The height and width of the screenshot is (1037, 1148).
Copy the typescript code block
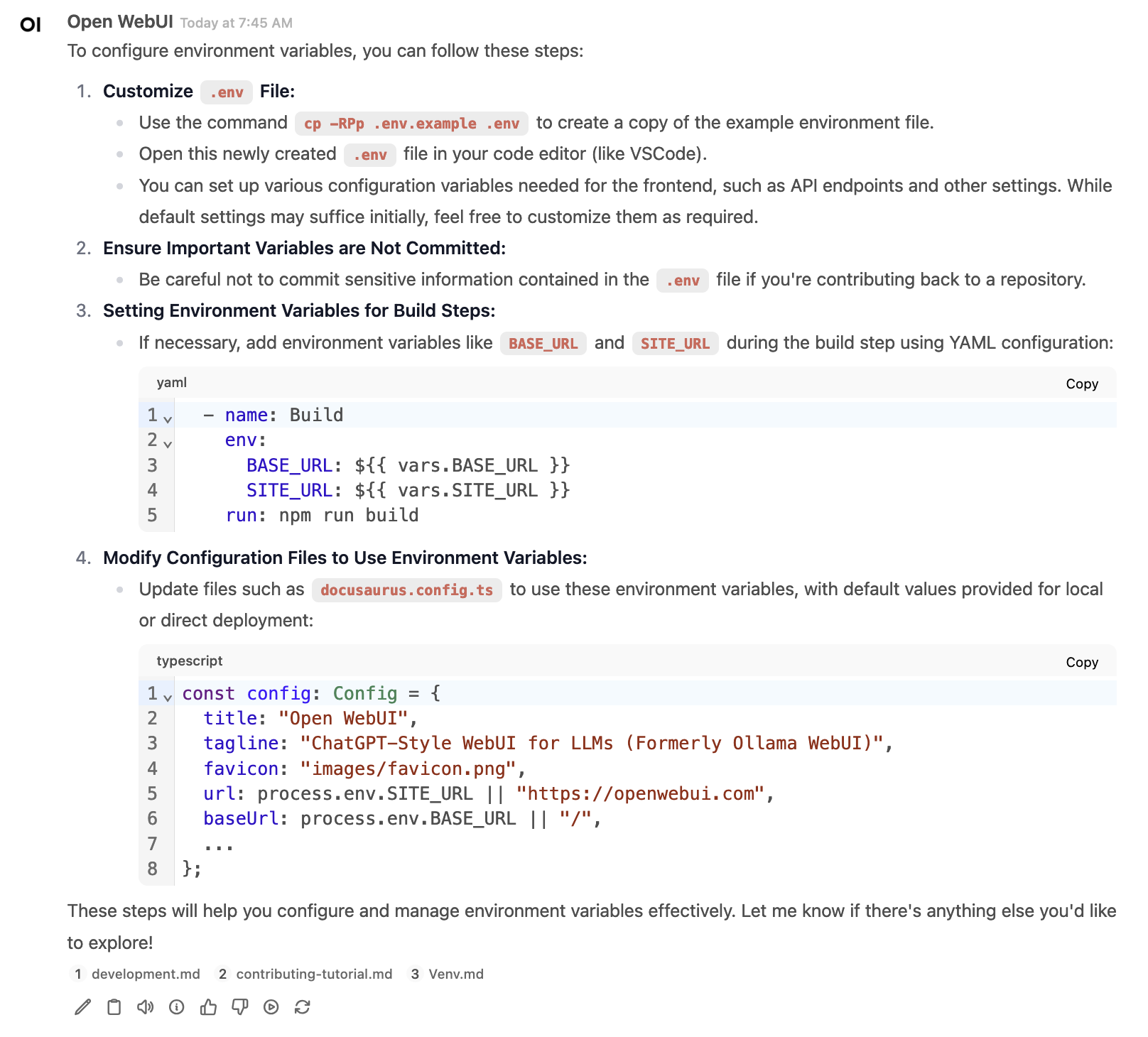(1081, 662)
